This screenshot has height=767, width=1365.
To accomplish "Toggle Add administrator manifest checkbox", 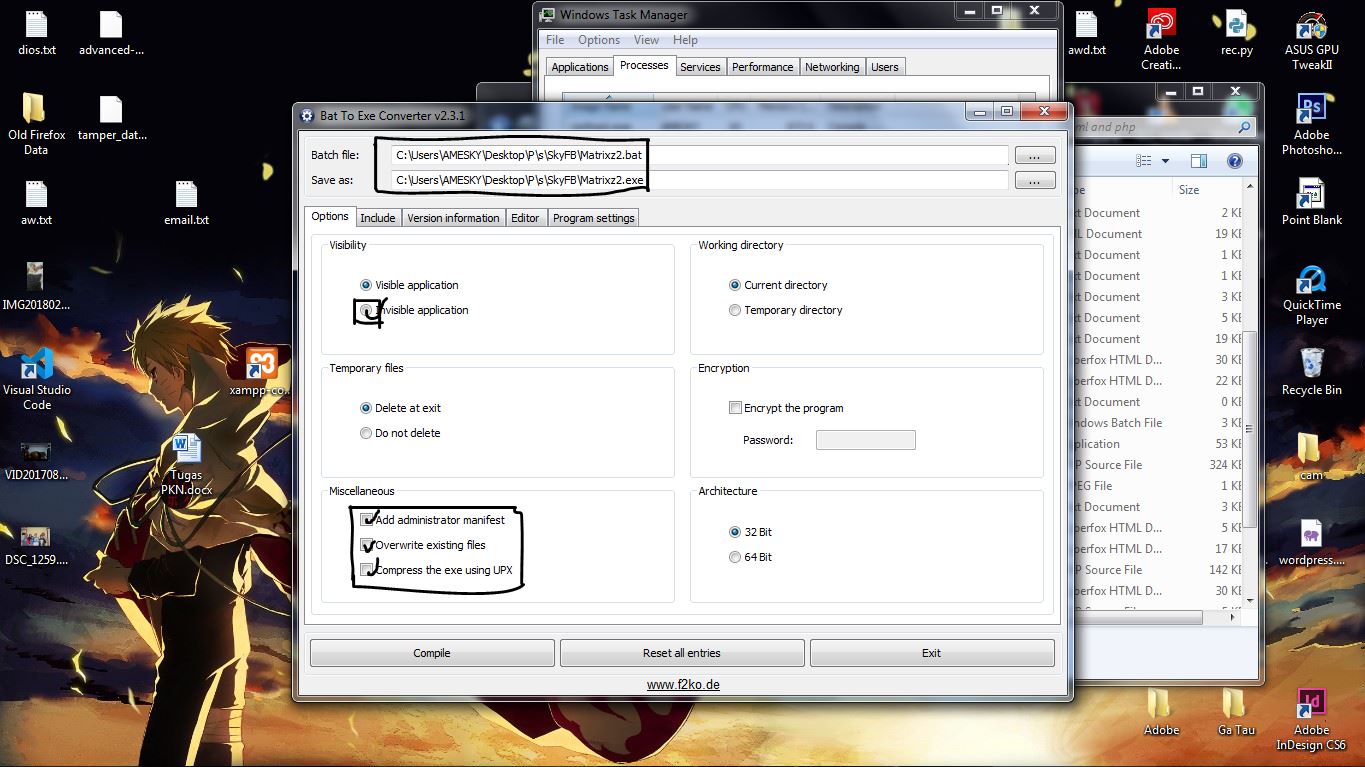I will point(367,520).
